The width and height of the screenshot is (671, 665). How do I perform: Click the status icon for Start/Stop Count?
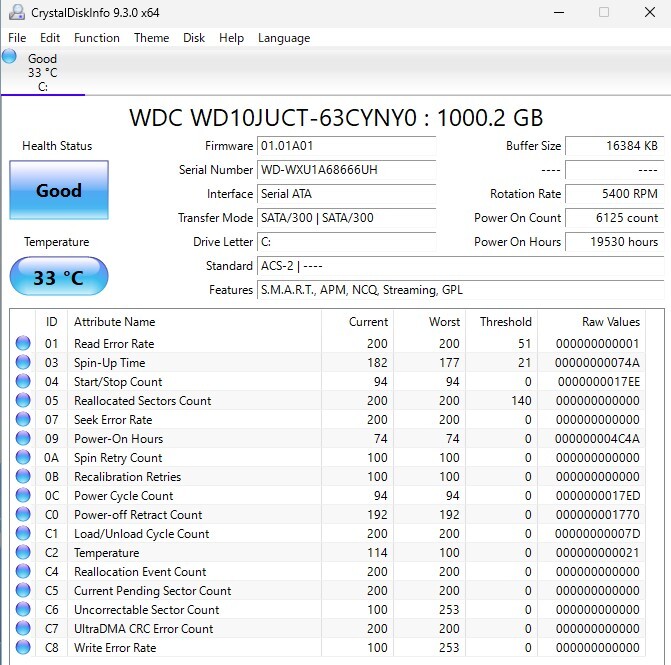tap(23, 381)
